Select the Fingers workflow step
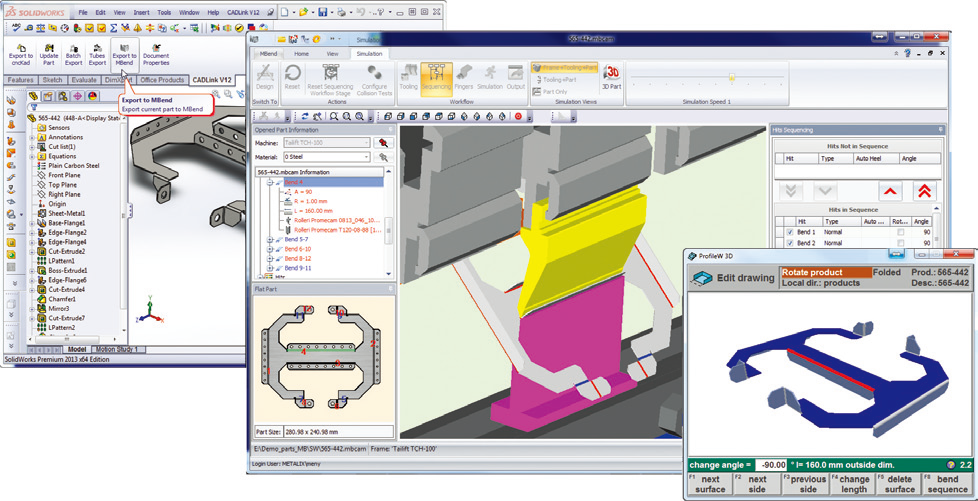 (463, 78)
